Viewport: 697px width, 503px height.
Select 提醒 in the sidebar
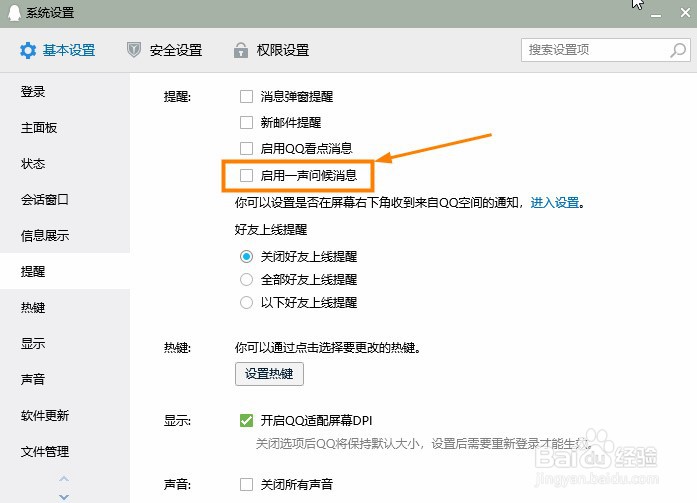point(65,271)
